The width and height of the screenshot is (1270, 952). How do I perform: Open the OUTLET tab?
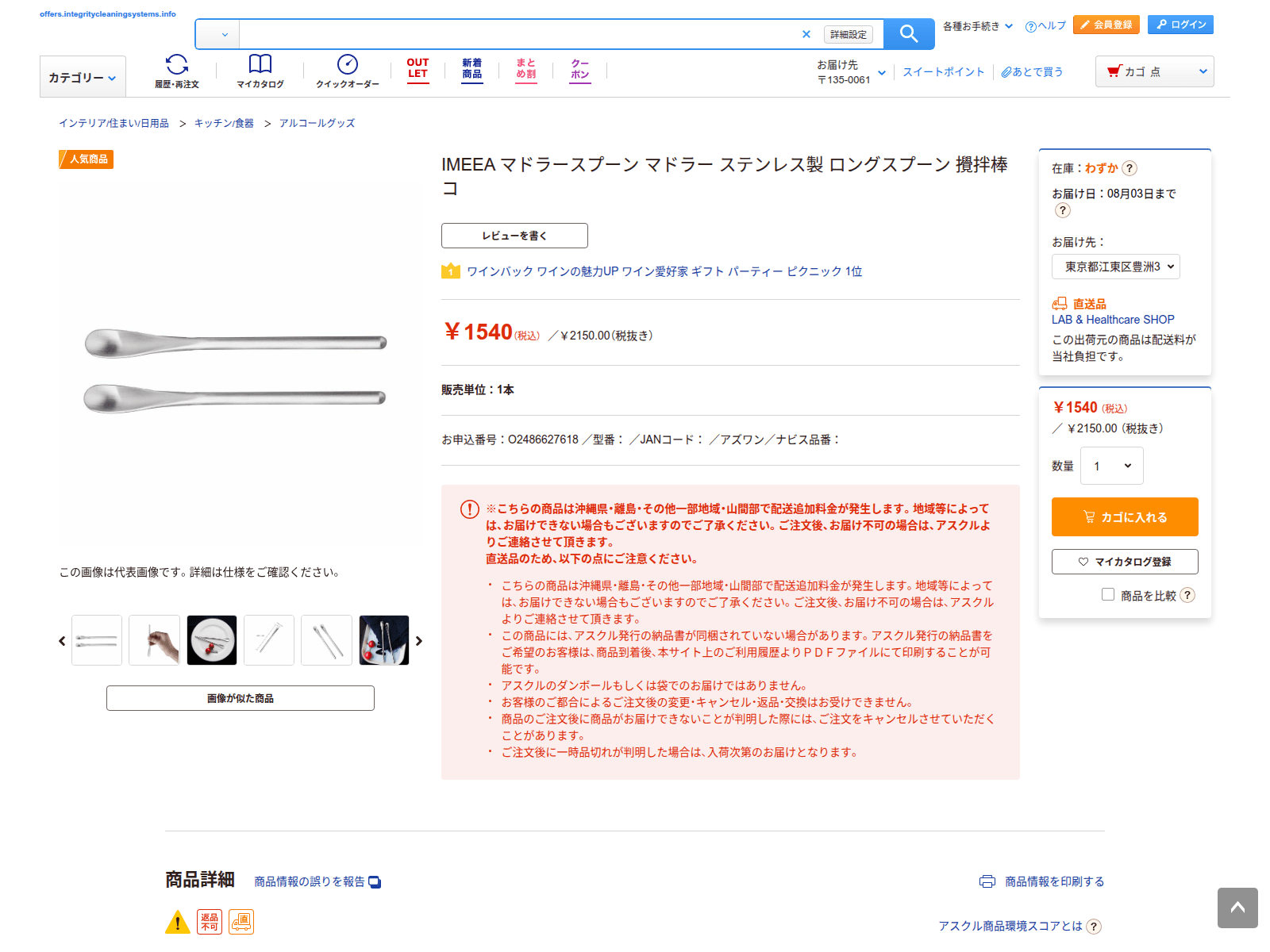[x=418, y=70]
